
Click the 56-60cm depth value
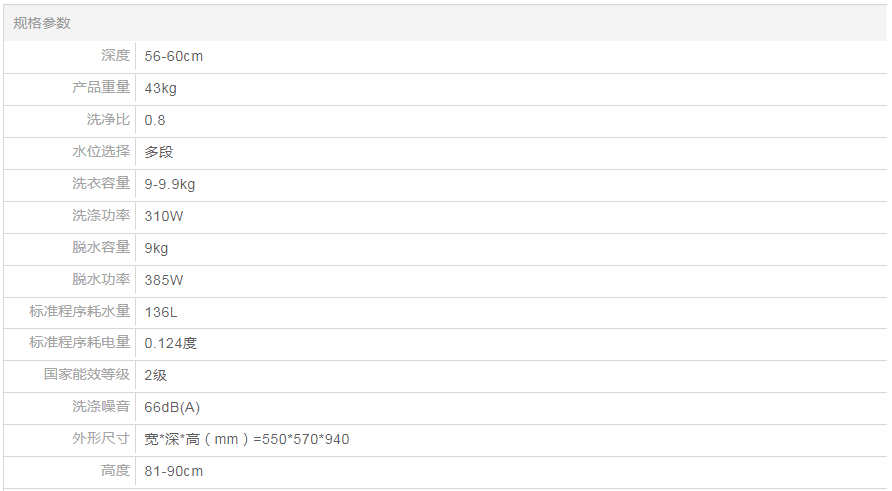(173, 56)
